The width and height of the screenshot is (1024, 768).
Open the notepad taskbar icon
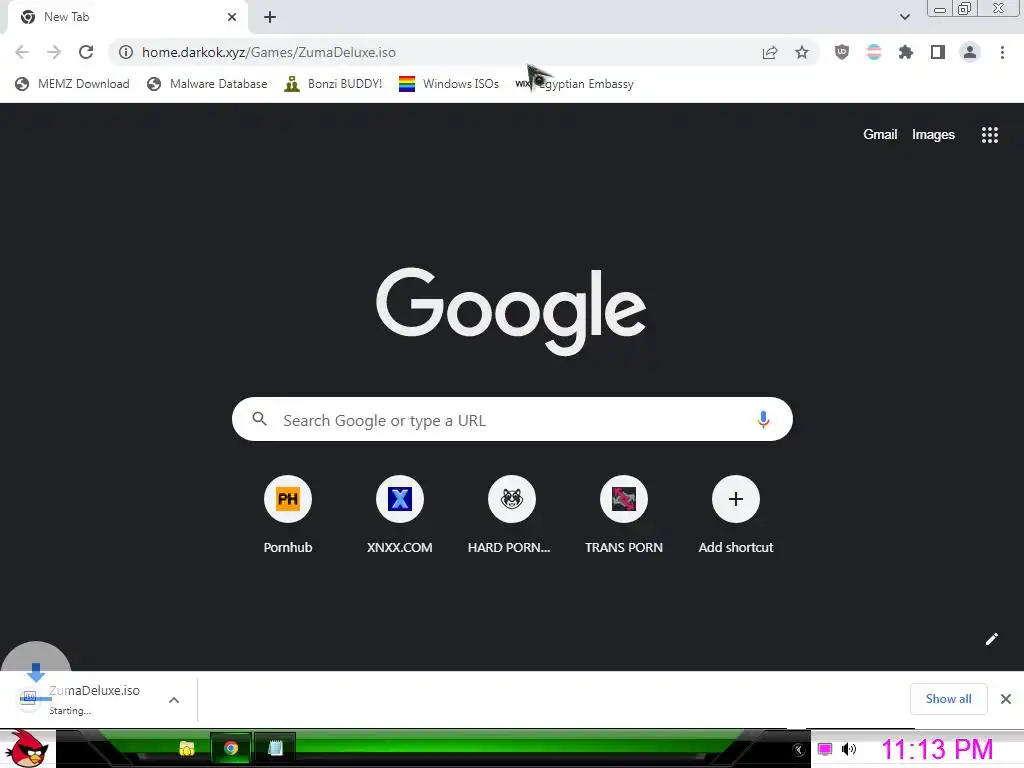click(x=275, y=748)
